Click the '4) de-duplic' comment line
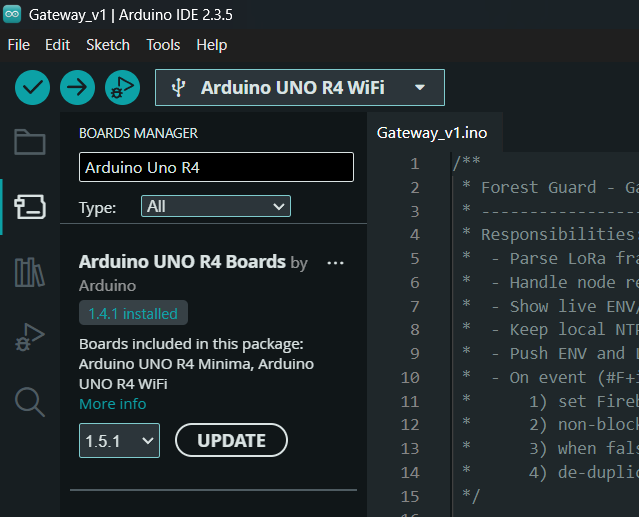639x517 pixels. click(550, 473)
